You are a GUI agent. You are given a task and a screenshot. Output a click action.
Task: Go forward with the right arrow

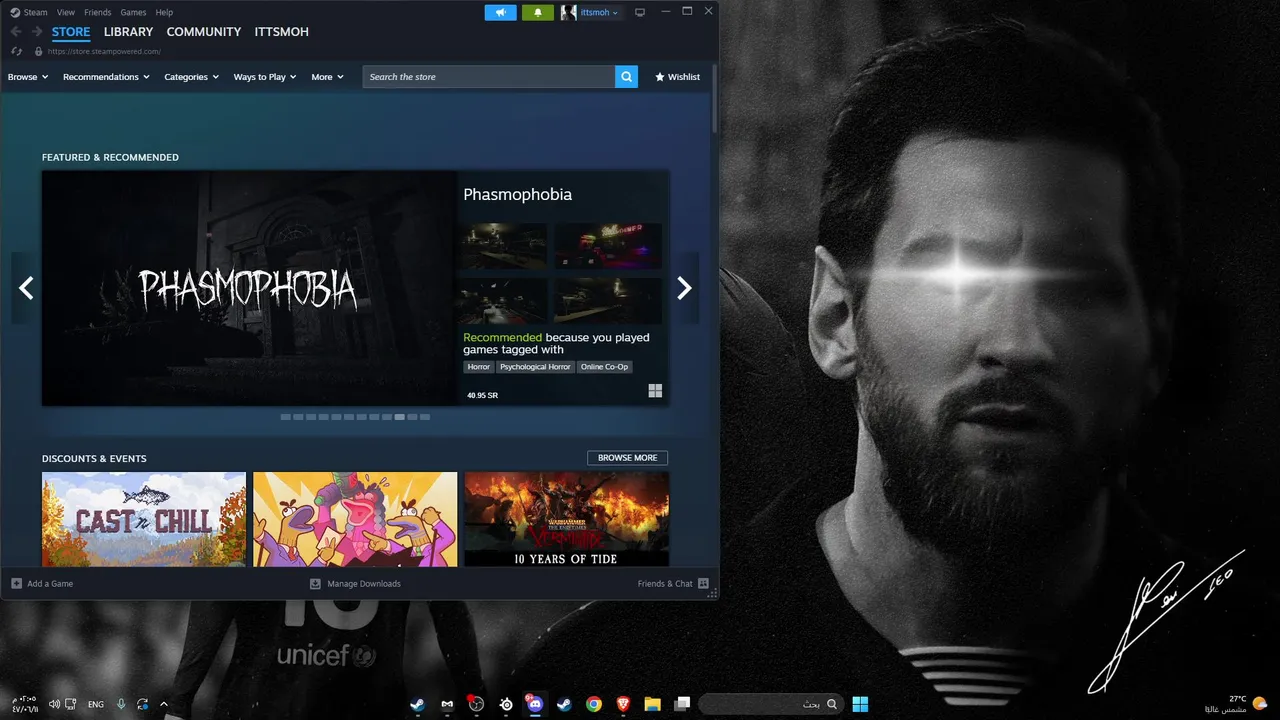coord(37,32)
